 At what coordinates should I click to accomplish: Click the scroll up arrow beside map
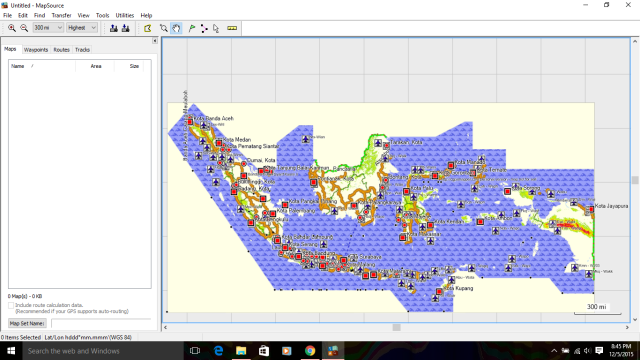coord(635,41)
